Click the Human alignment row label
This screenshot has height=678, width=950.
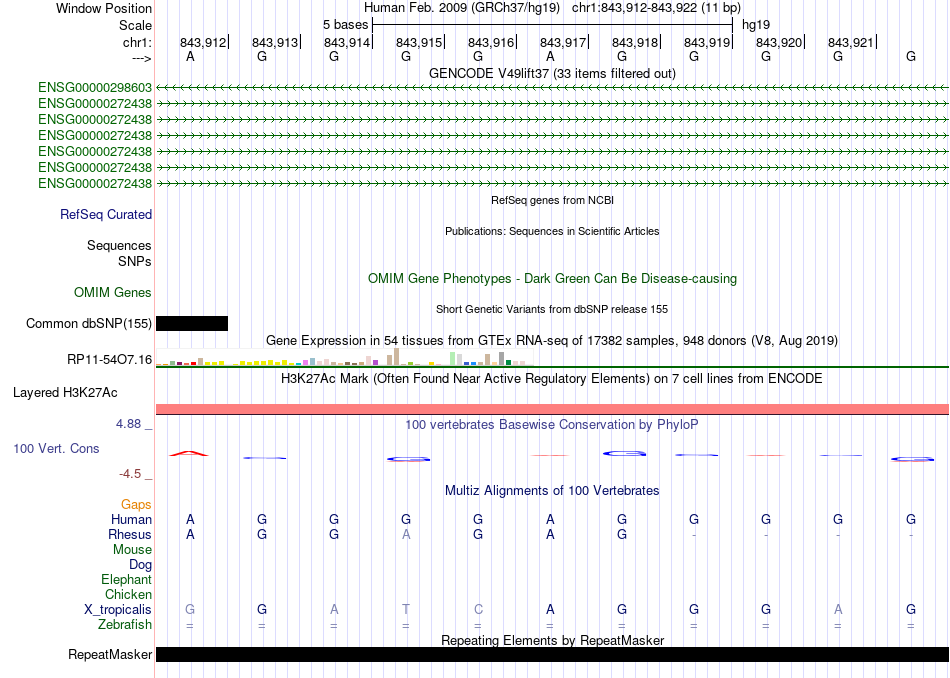pyautogui.click(x=131, y=520)
